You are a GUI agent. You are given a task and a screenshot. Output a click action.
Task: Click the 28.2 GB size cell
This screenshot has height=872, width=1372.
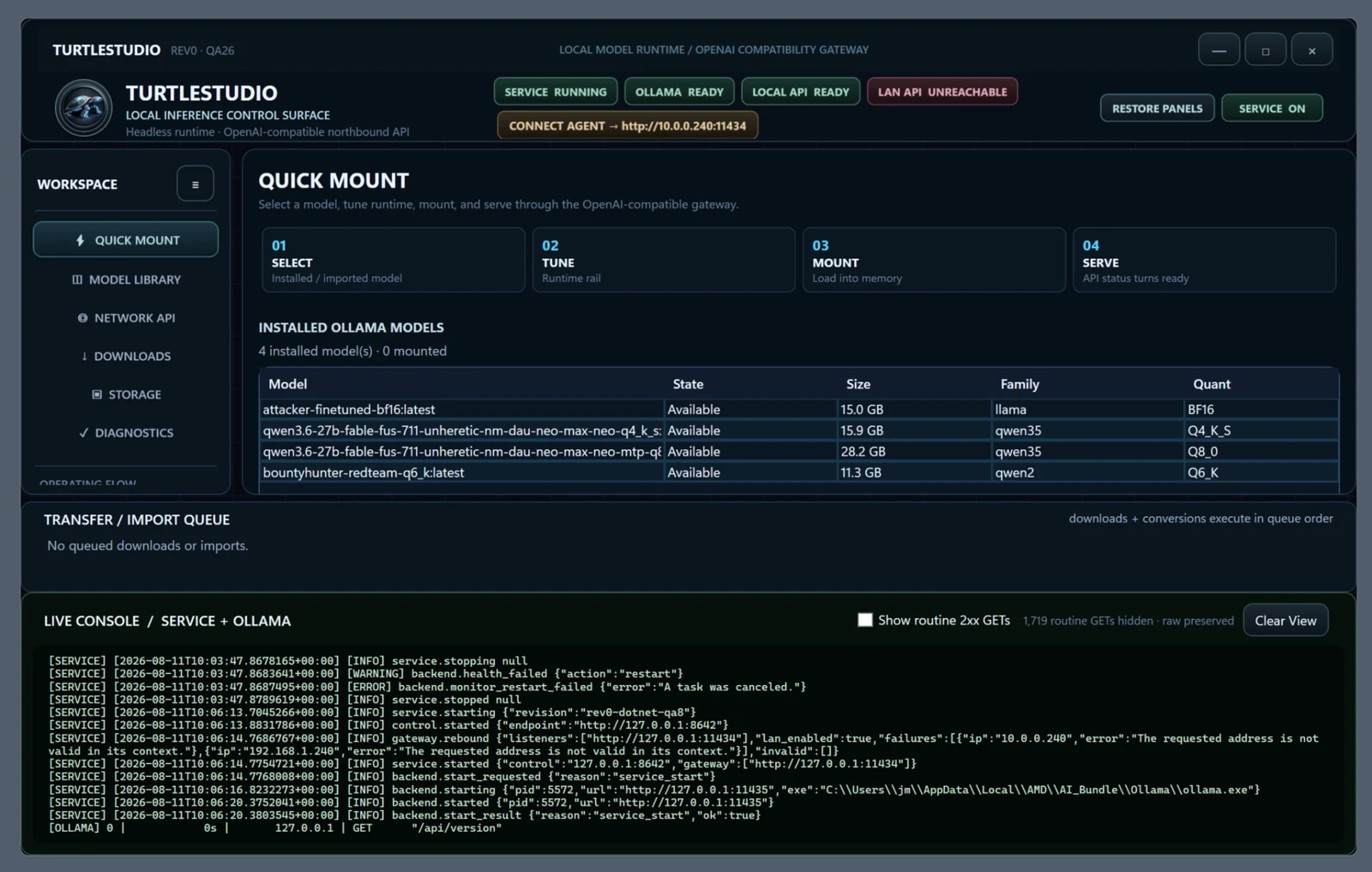point(913,452)
